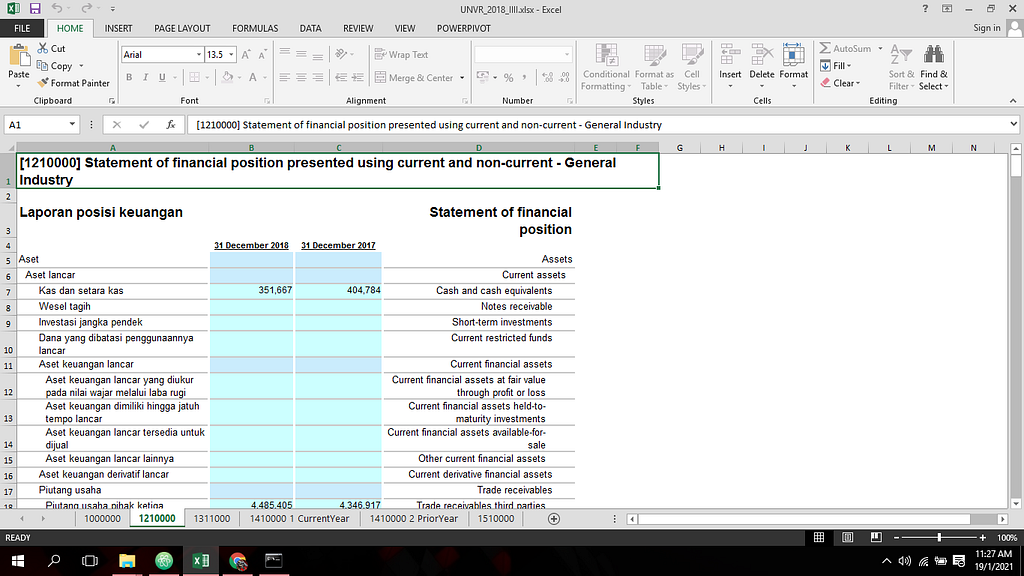
Task: Click the Fill Color bucket icon
Action: (x=227, y=77)
